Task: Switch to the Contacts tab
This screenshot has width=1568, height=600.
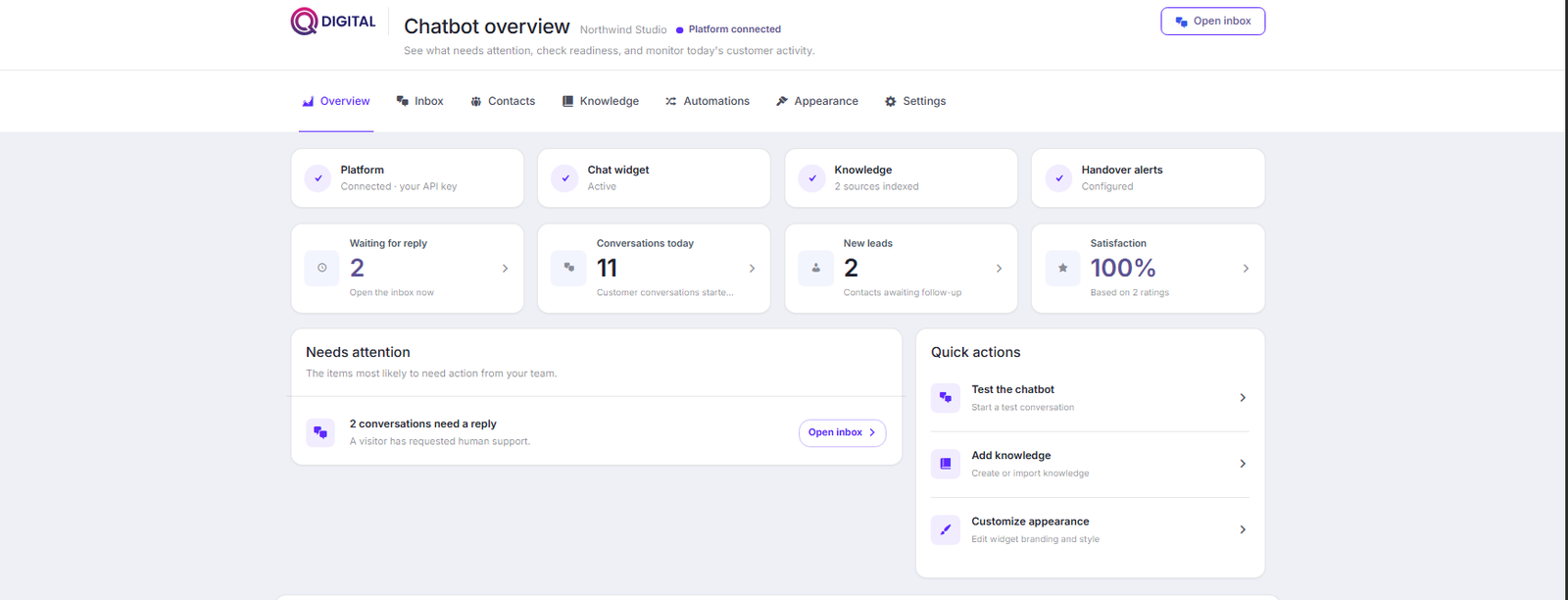Action: pyautogui.click(x=503, y=101)
